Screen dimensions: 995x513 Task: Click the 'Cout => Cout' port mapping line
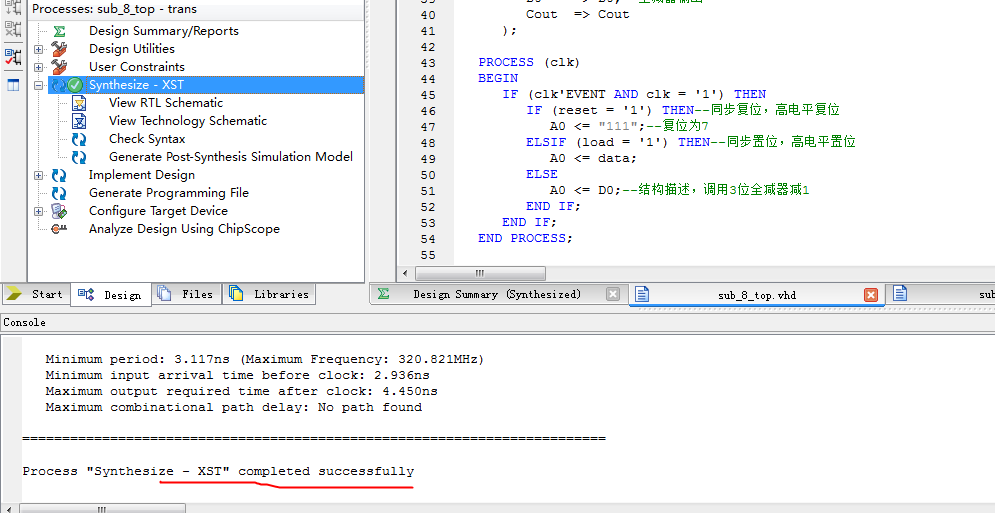click(577, 14)
